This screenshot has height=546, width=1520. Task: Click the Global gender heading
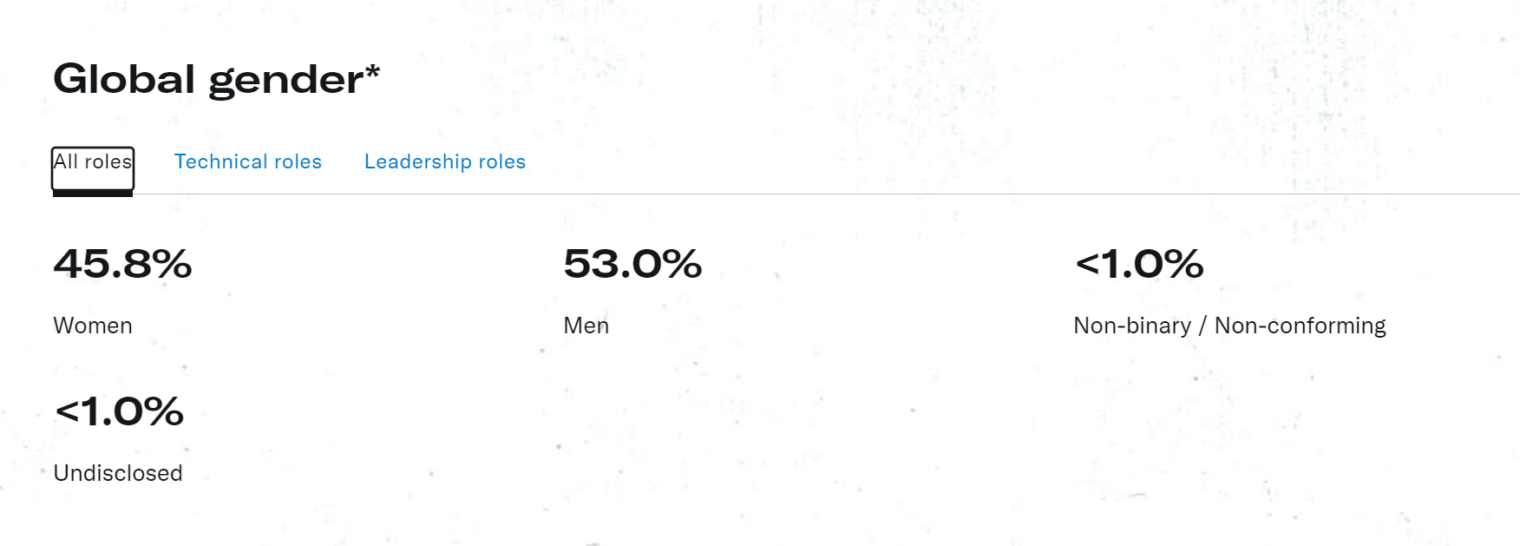(x=217, y=79)
